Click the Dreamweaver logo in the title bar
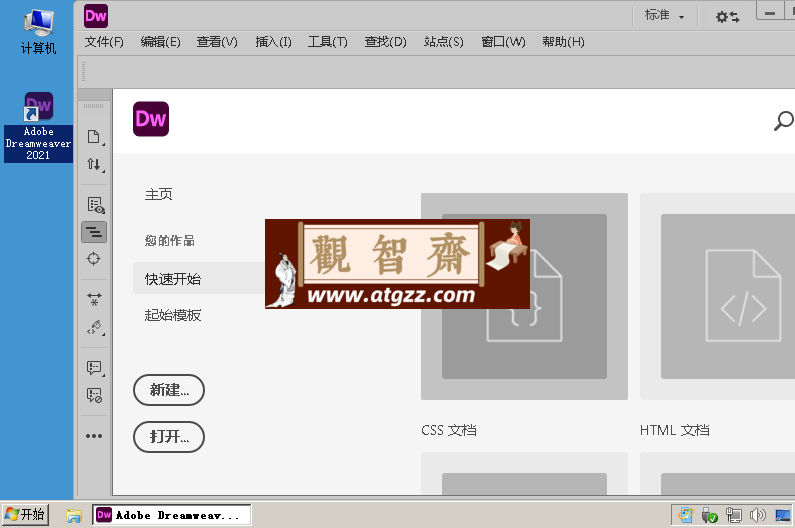795x528 pixels. (x=96, y=16)
